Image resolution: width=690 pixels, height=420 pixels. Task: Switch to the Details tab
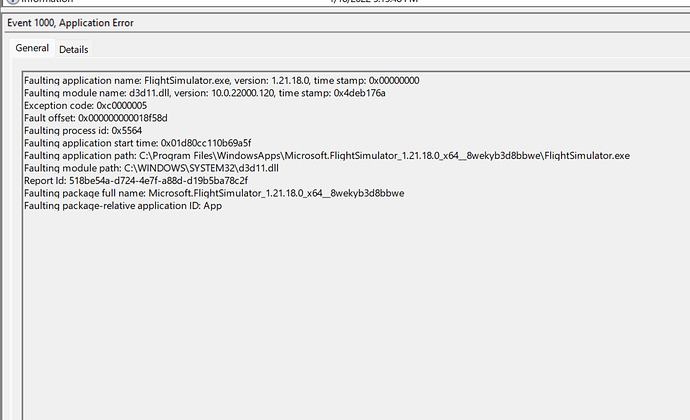(73, 49)
